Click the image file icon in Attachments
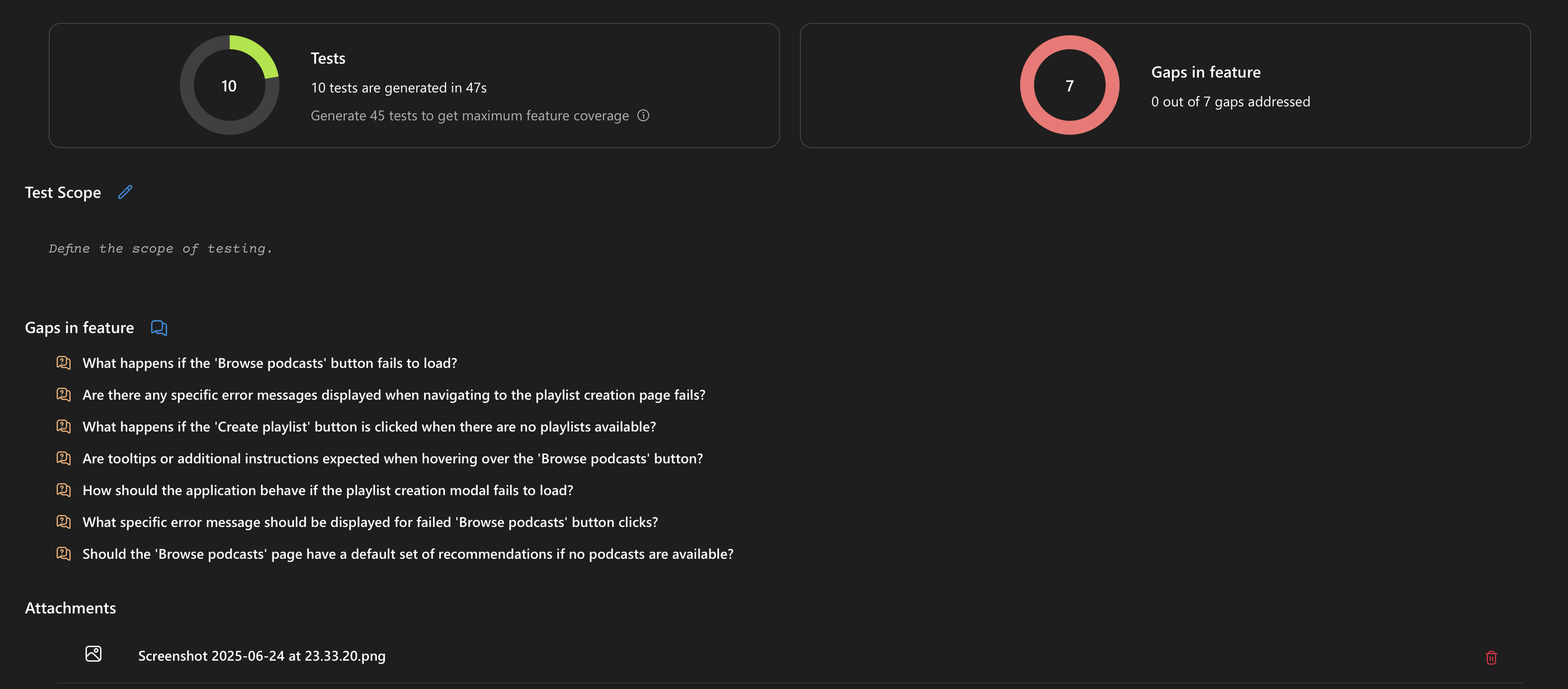 tap(93, 654)
